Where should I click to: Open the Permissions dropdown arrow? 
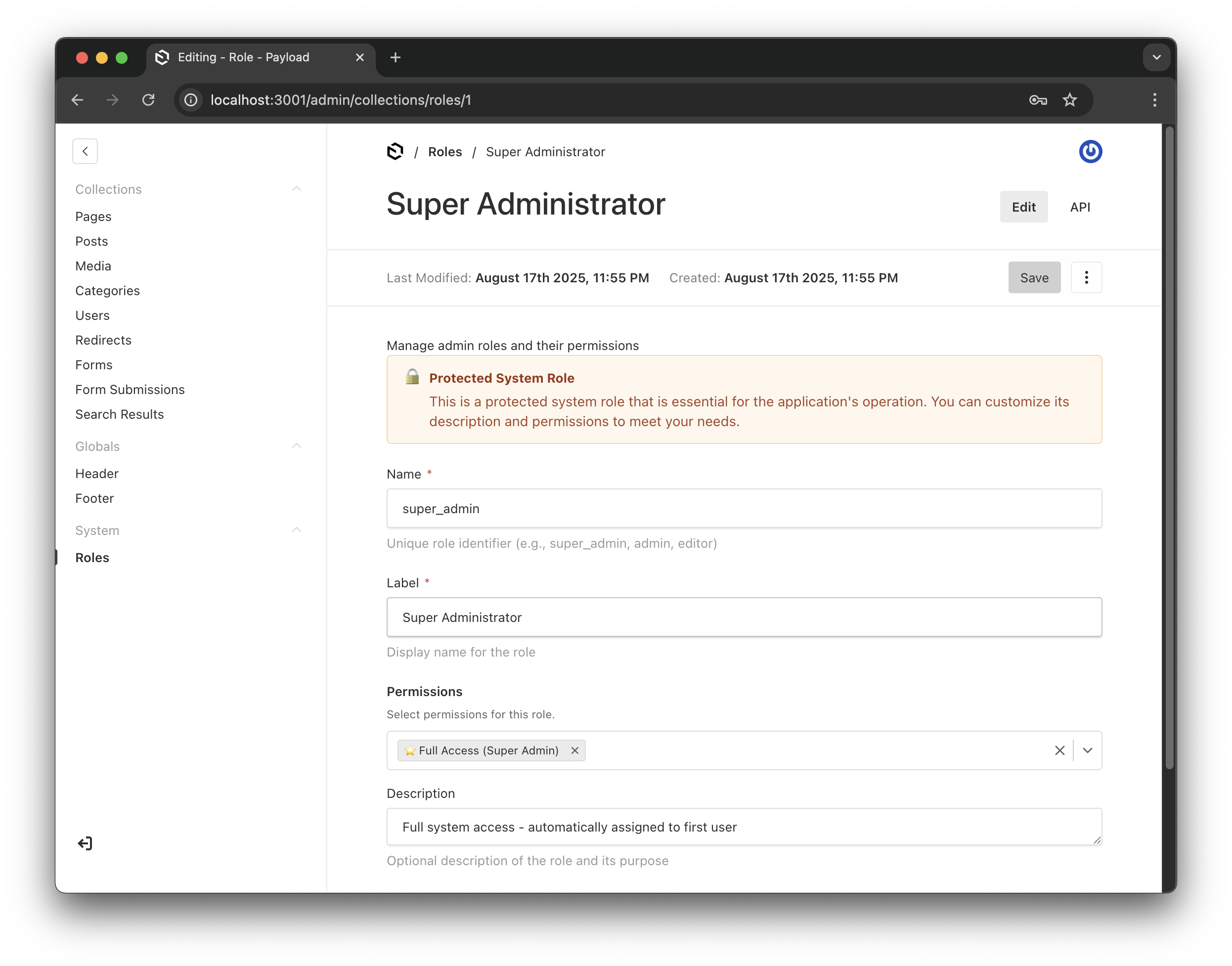coord(1087,750)
